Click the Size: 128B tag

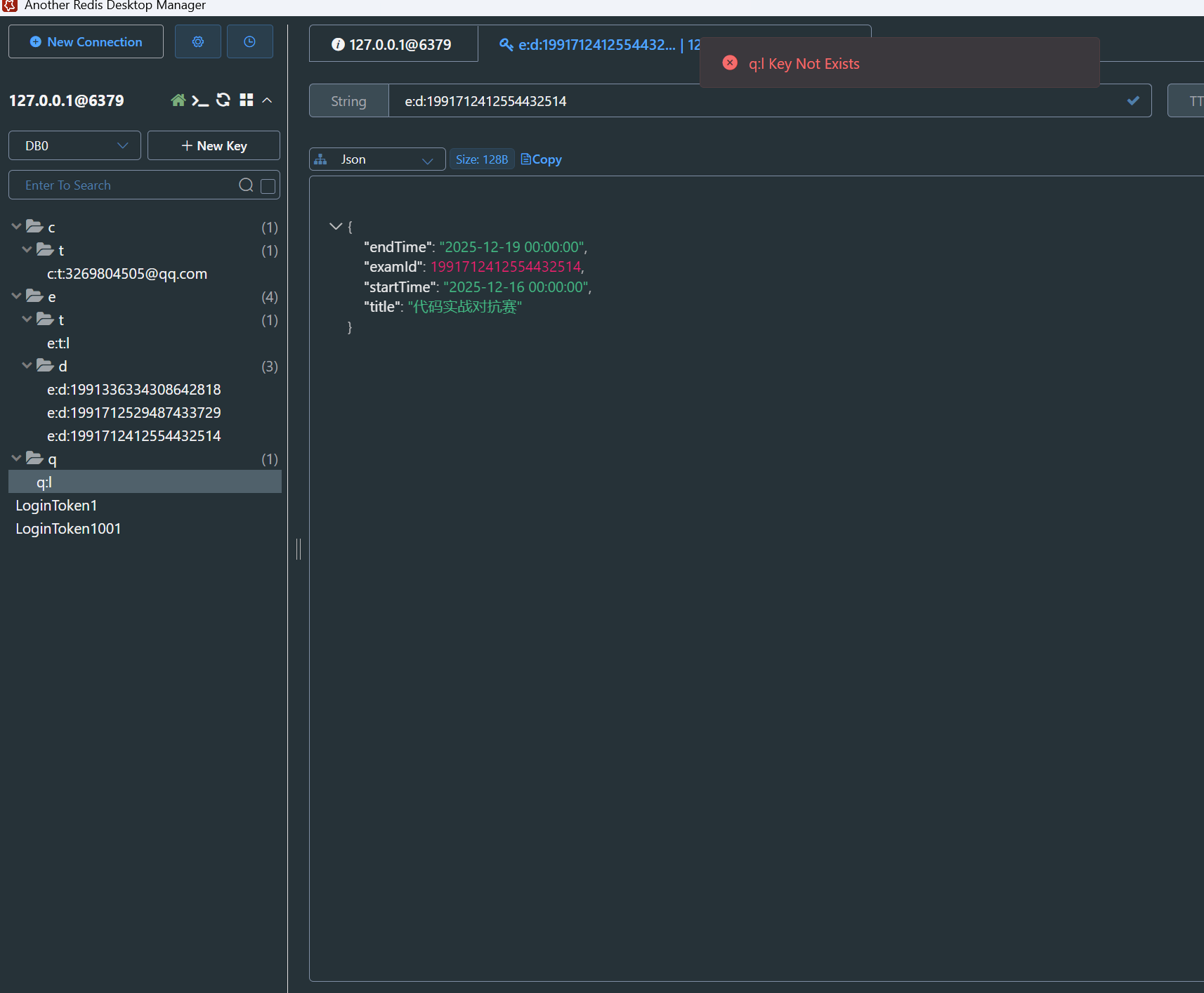coord(482,159)
